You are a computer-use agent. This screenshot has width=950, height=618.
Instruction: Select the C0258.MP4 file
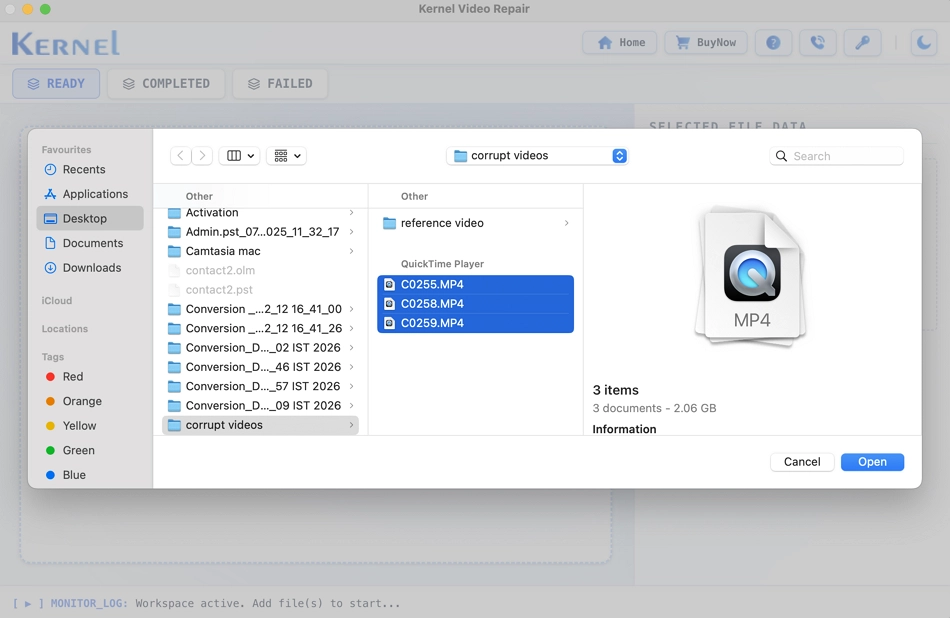476,304
